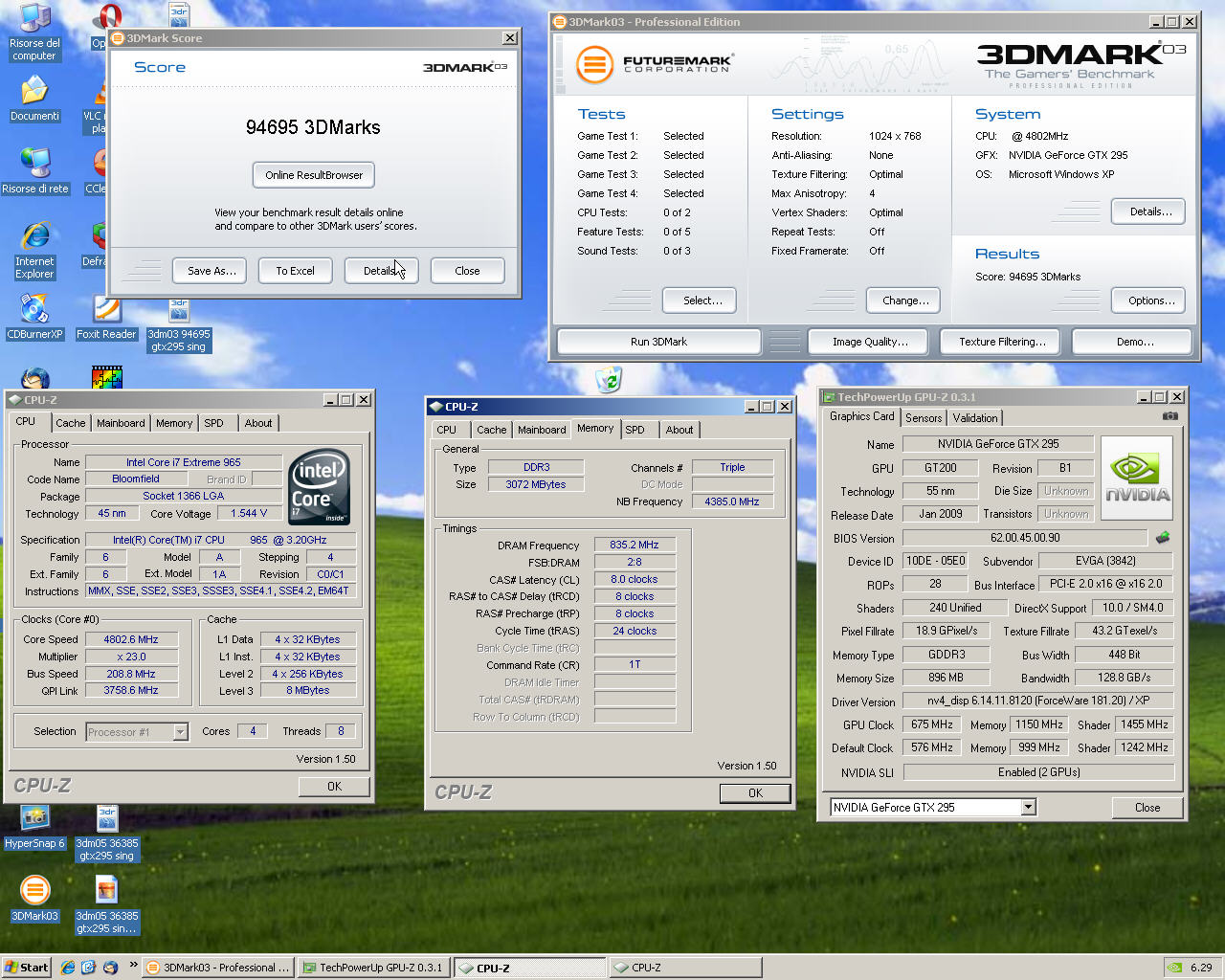Open Foxit Reader desktop shortcut

[106, 317]
